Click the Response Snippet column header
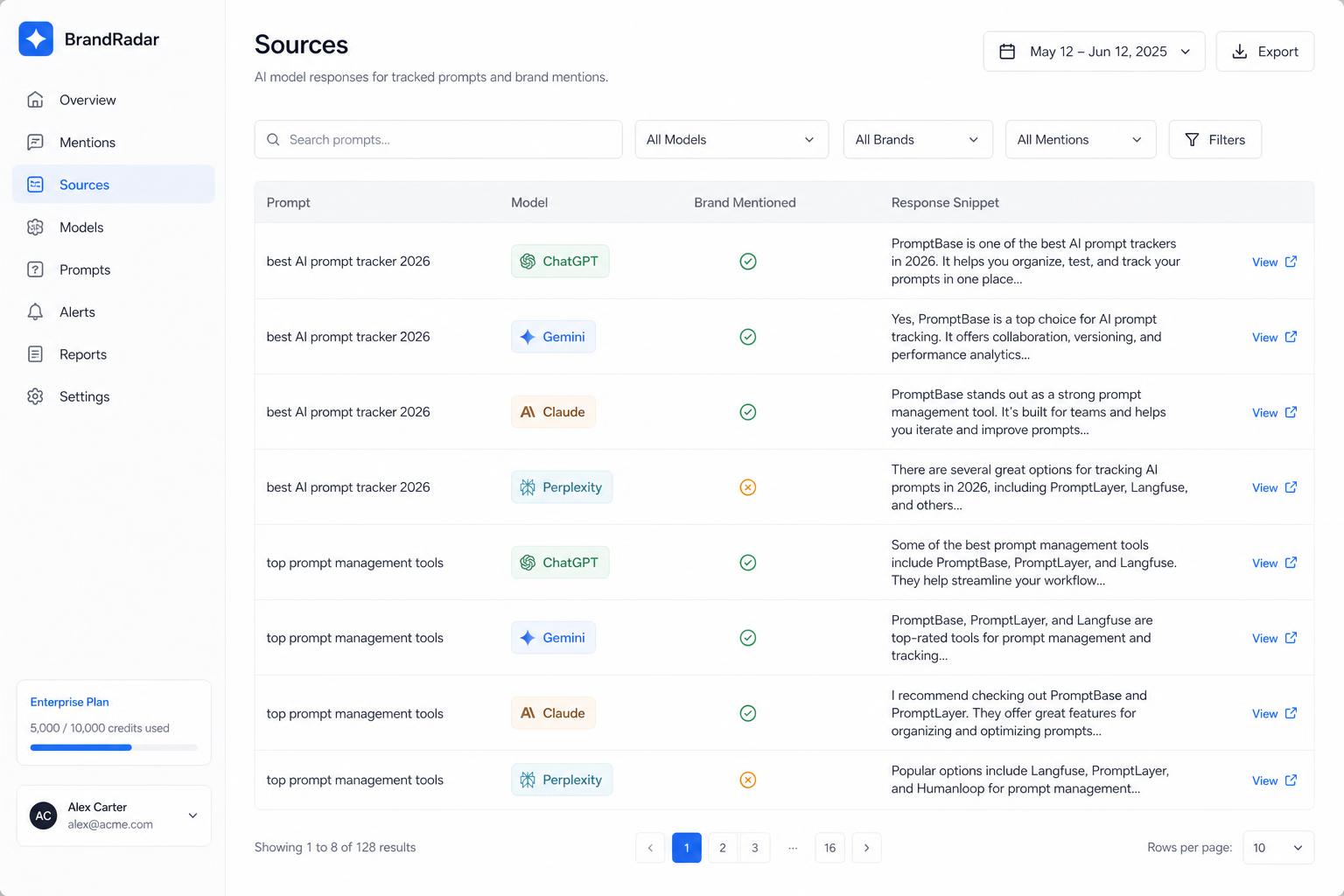 [x=945, y=202]
